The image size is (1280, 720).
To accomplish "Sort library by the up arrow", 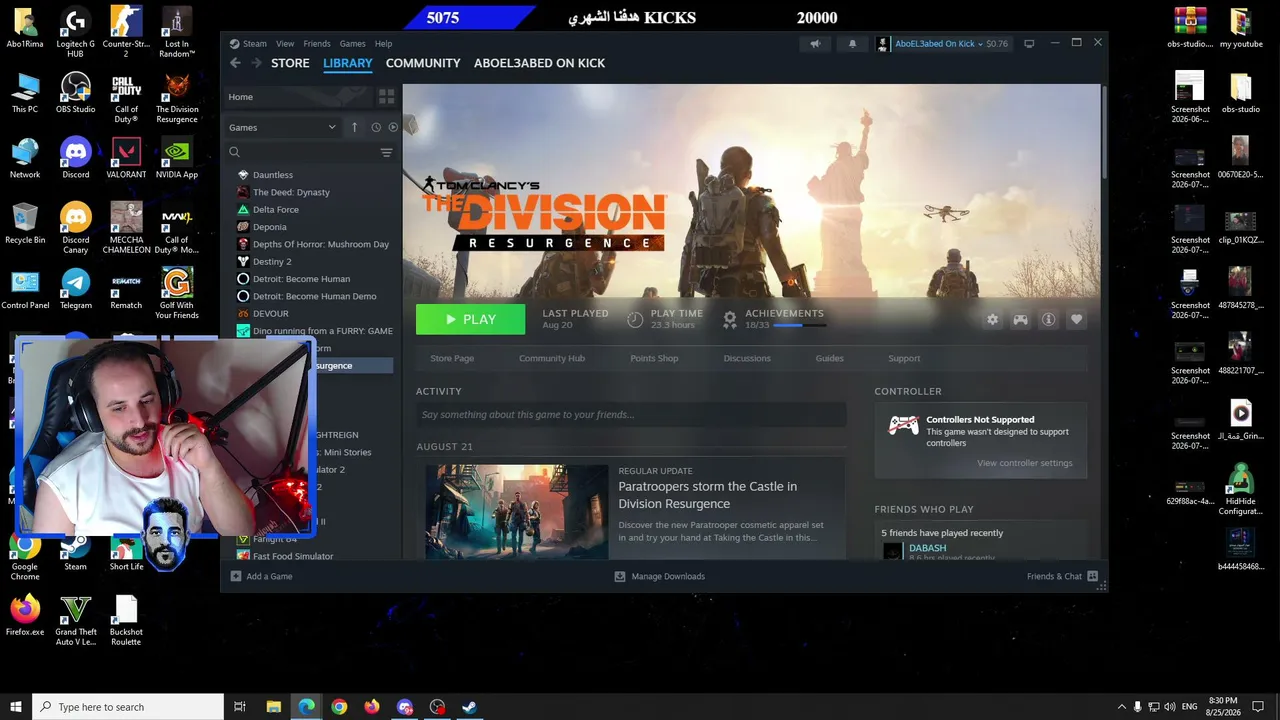I will (354, 127).
